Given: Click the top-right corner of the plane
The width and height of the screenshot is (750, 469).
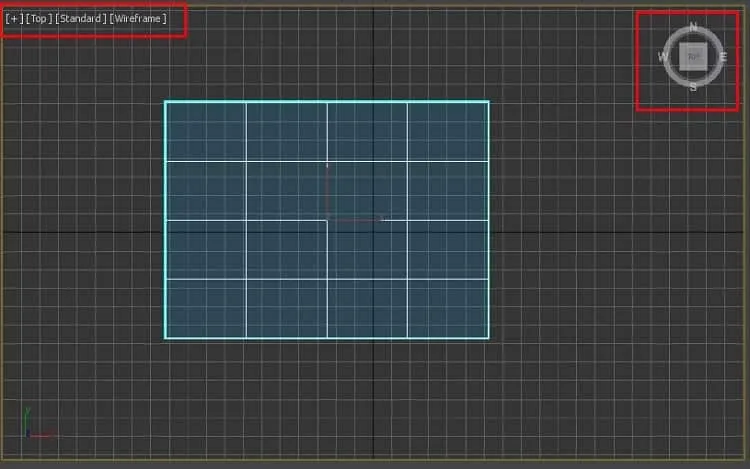Looking at the screenshot, I should point(488,101).
